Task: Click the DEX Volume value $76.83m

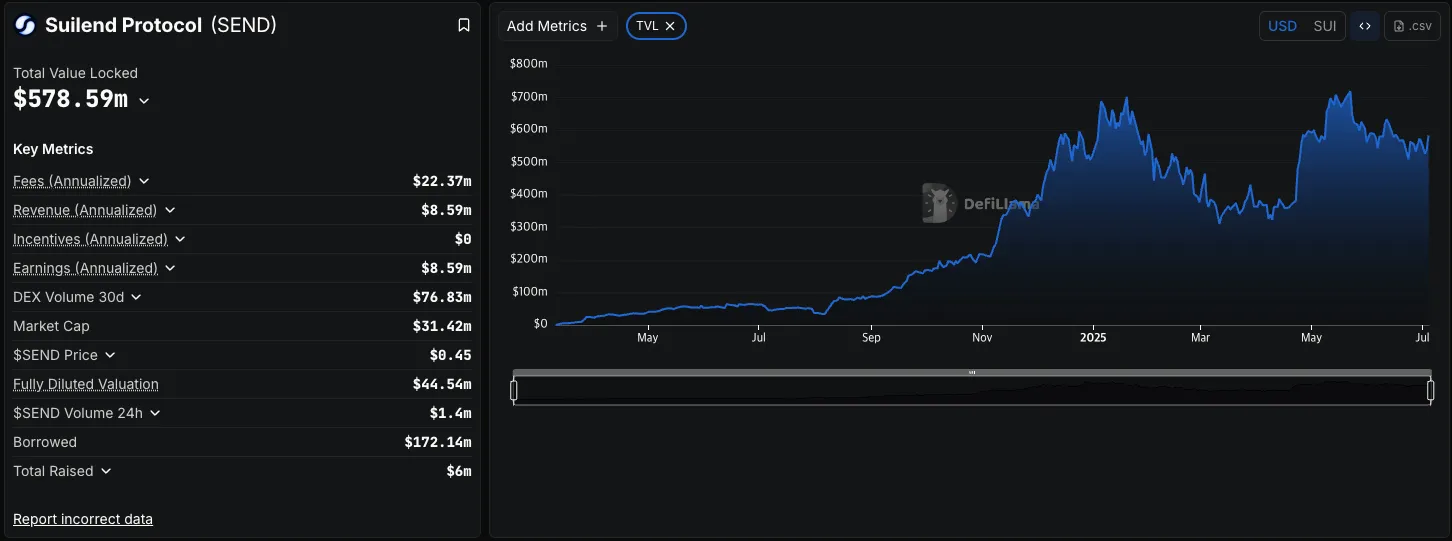Action: coord(442,297)
